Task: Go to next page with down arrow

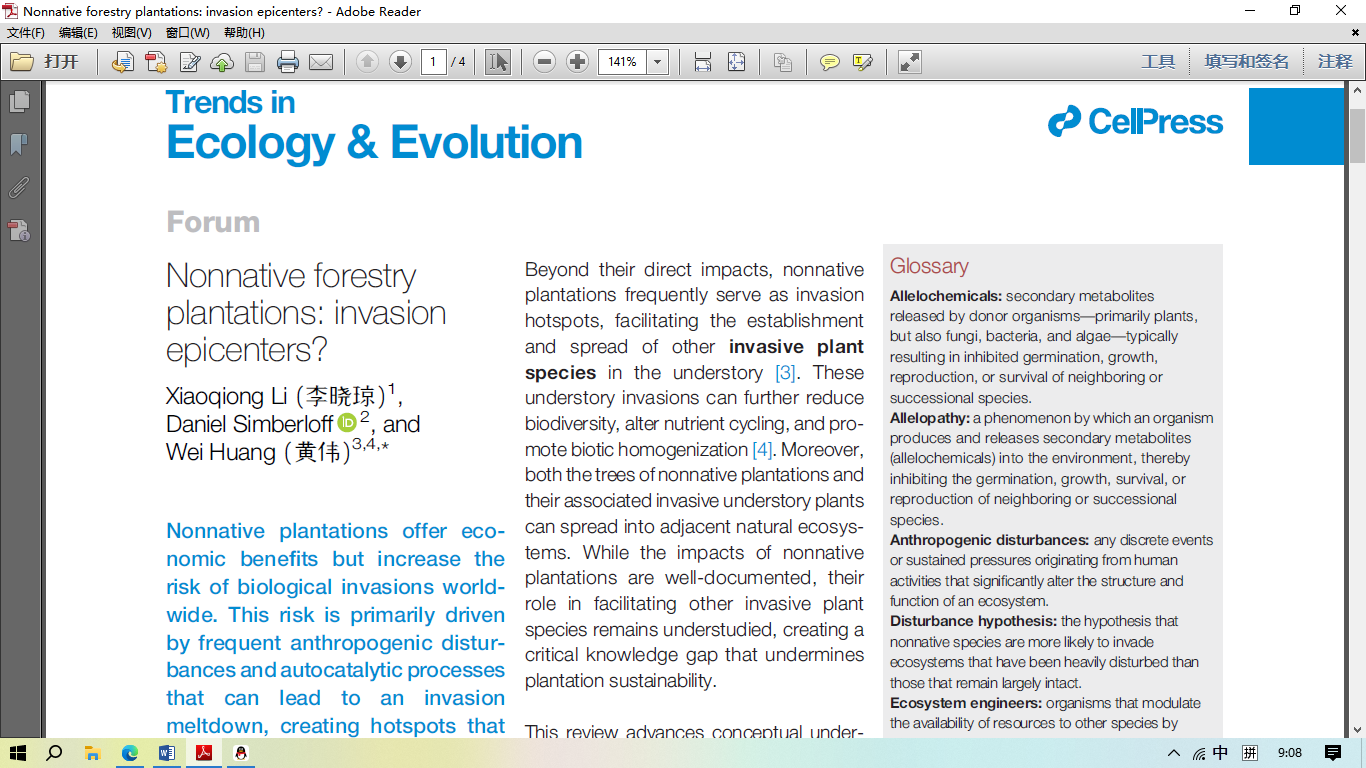Action: pyautogui.click(x=400, y=62)
